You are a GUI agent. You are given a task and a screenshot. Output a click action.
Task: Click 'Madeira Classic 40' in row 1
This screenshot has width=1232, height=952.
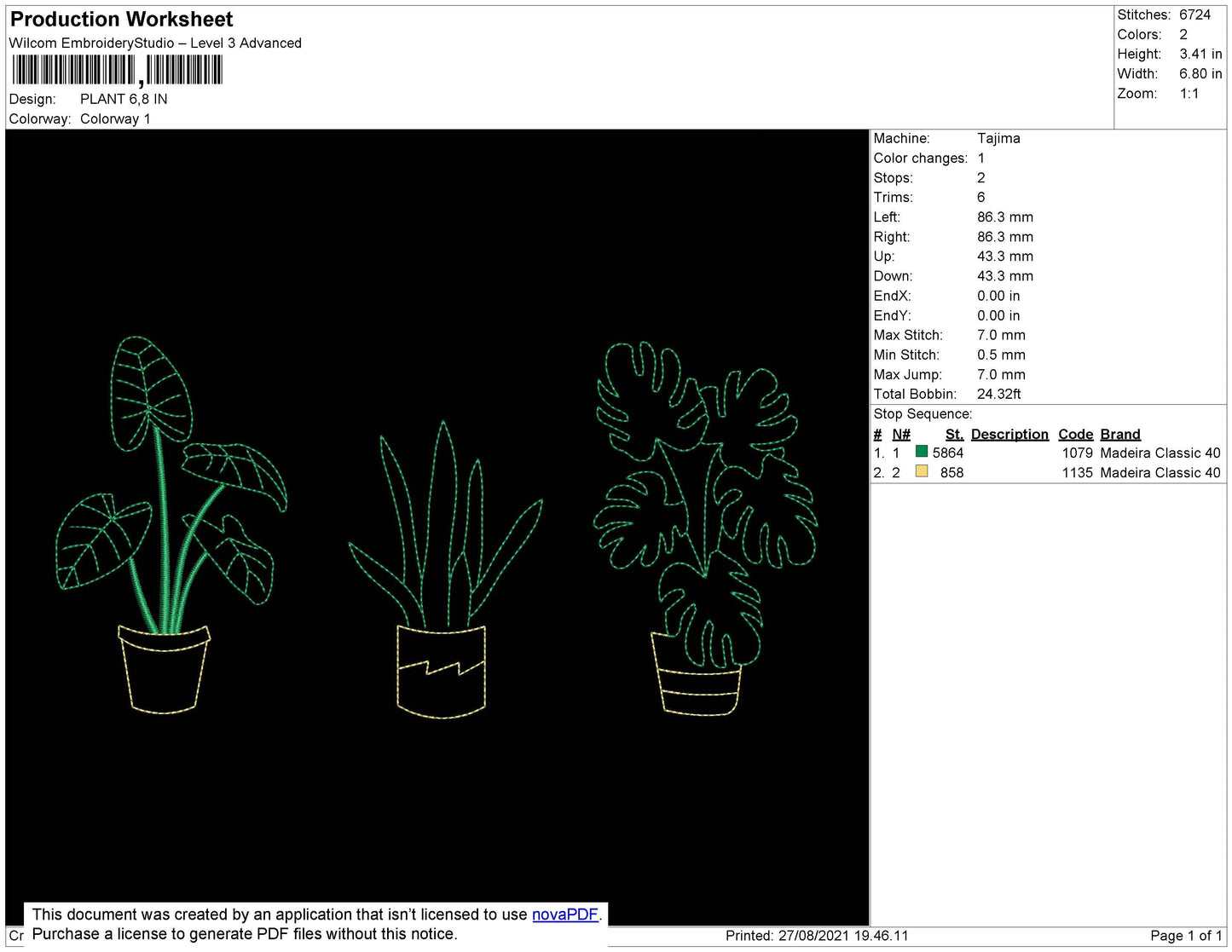(1160, 453)
